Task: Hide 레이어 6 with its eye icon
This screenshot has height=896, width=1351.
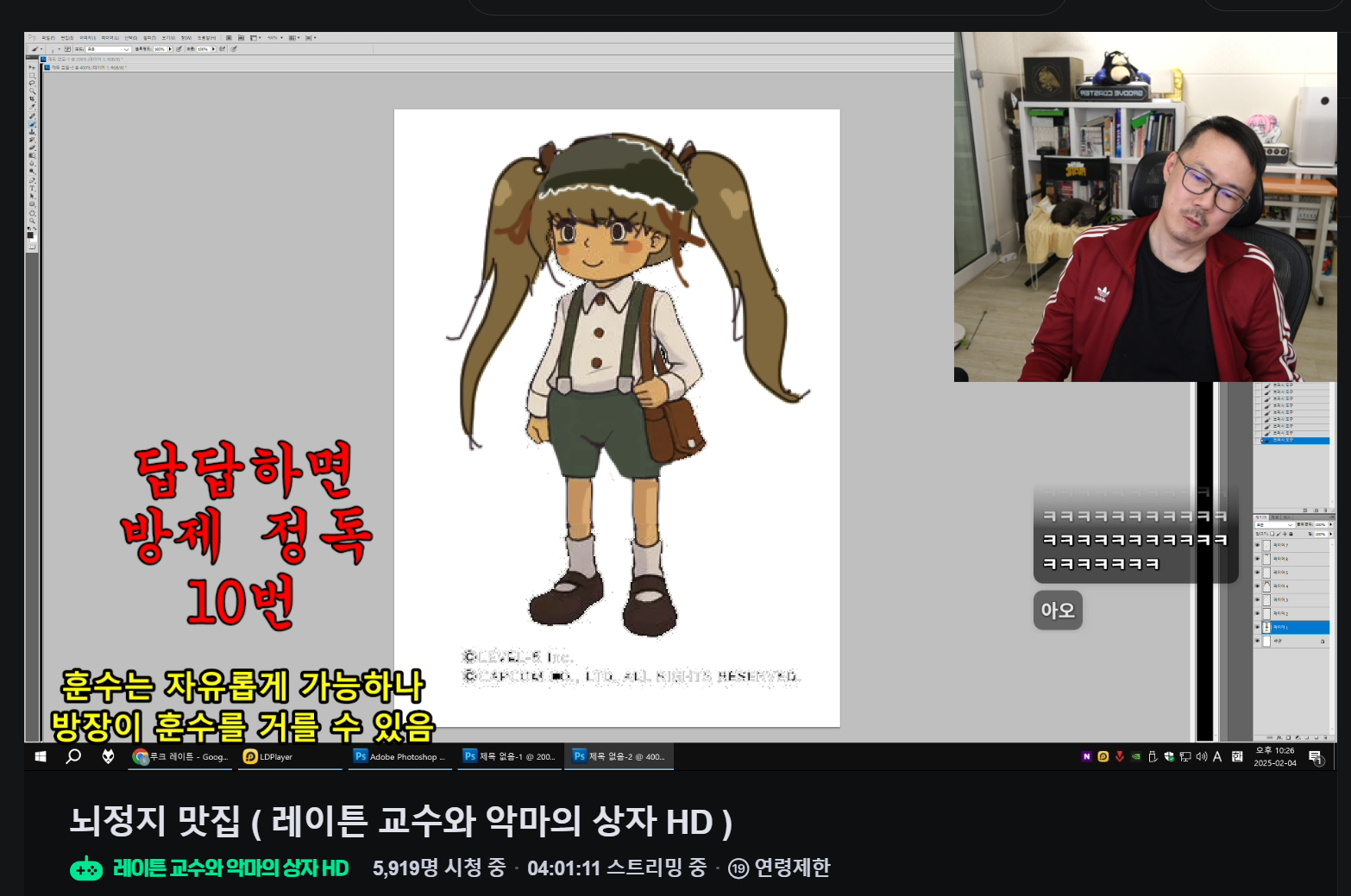Action: pyautogui.click(x=1257, y=559)
